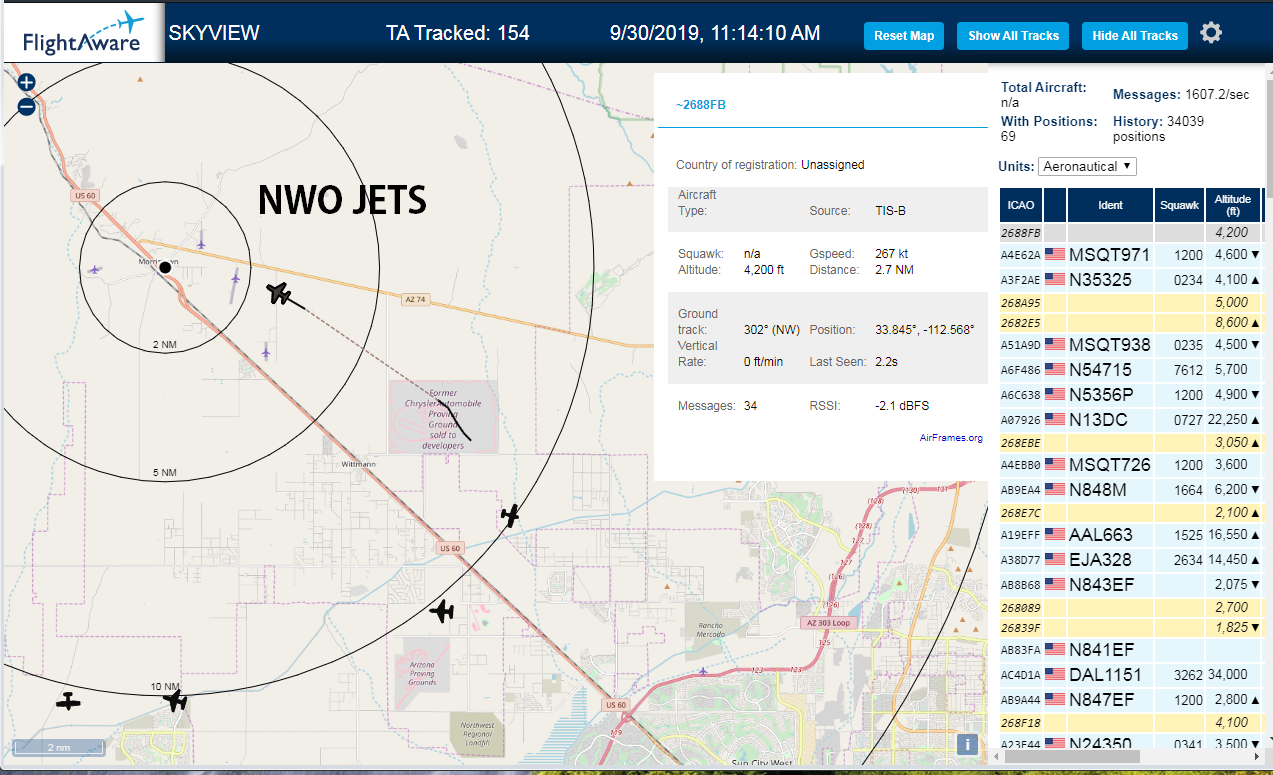This screenshot has width=1273, height=775.
Task: Zoom out the map with minus button
Action: click(x=27, y=106)
